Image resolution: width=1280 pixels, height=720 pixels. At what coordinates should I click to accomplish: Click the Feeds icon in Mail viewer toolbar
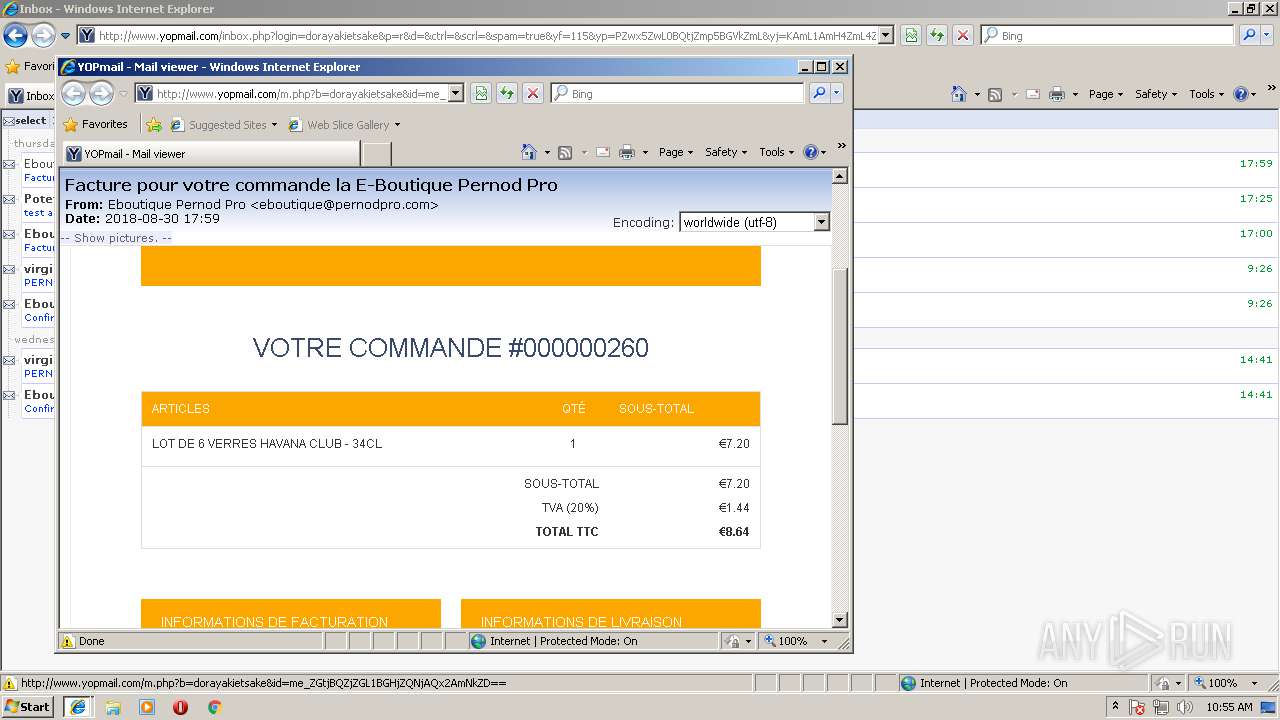click(565, 152)
